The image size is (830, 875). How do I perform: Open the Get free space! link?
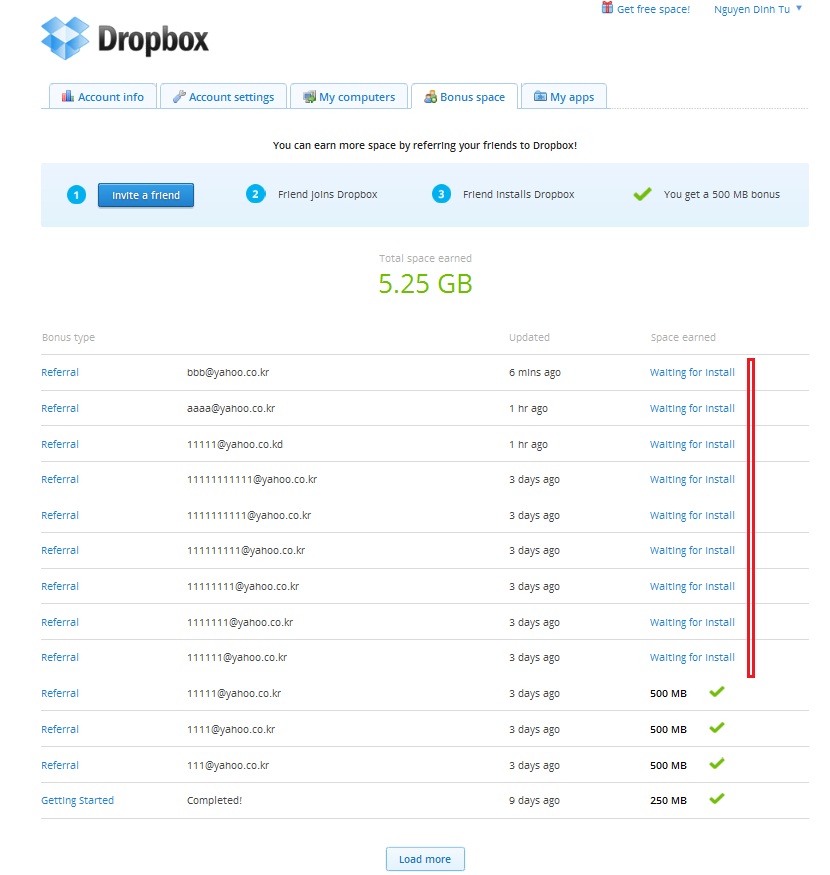pyautogui.click(x=653, y=9)
